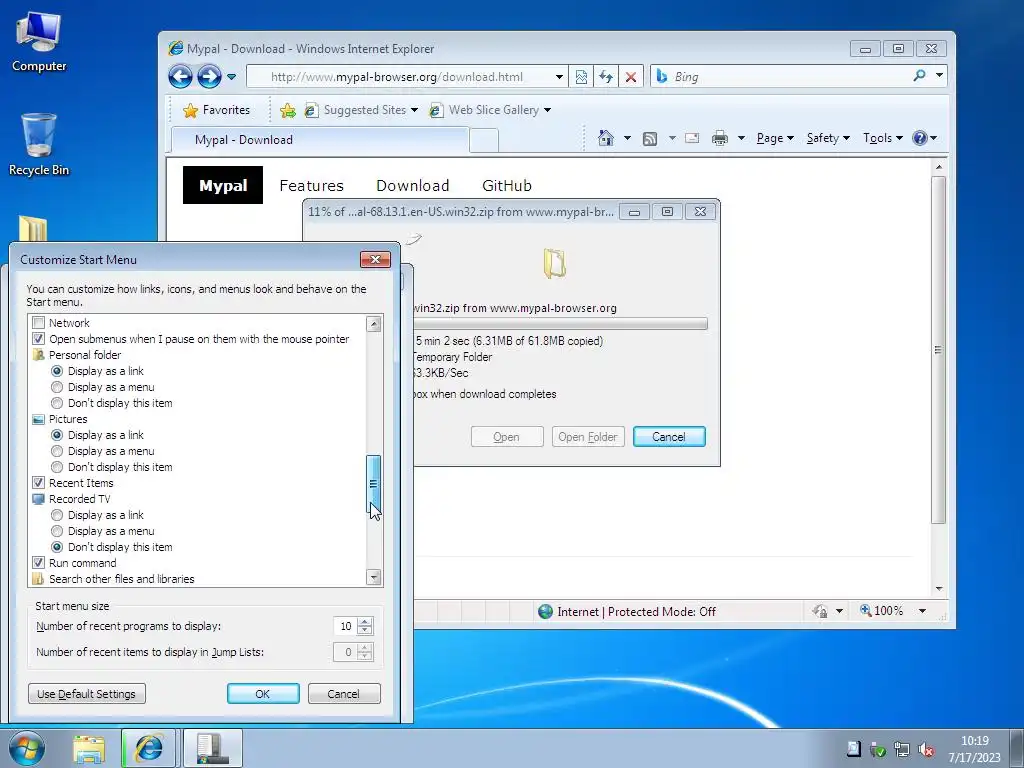Screen dimensions: 1024x768
Task: Expand the Suggested Sites dropdown
Action: pyautogui.click(x=414, y=110)
